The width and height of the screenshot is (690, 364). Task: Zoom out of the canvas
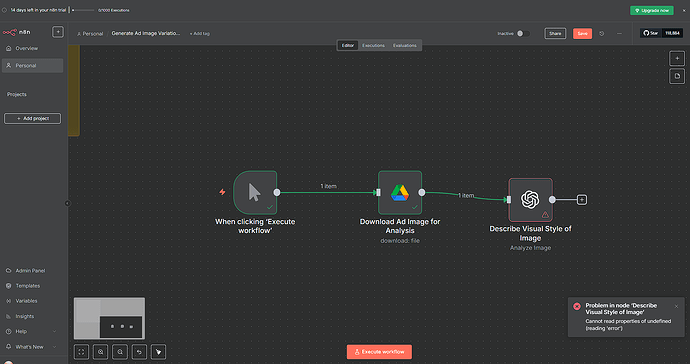120,352
